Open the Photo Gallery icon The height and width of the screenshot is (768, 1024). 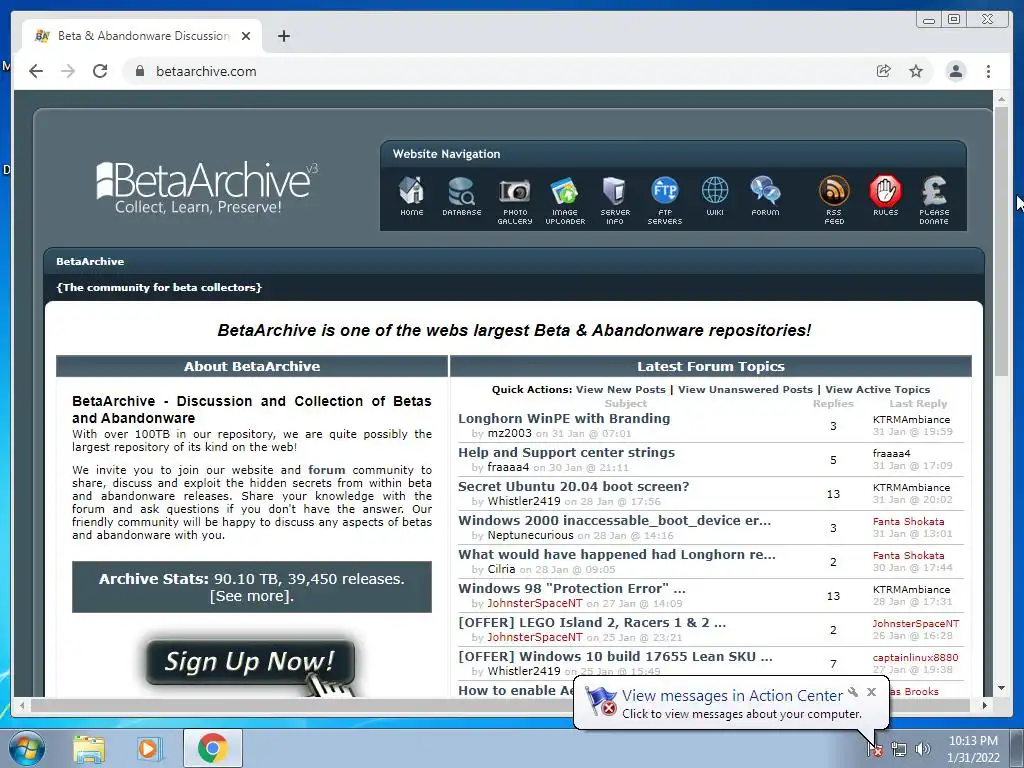515,200
